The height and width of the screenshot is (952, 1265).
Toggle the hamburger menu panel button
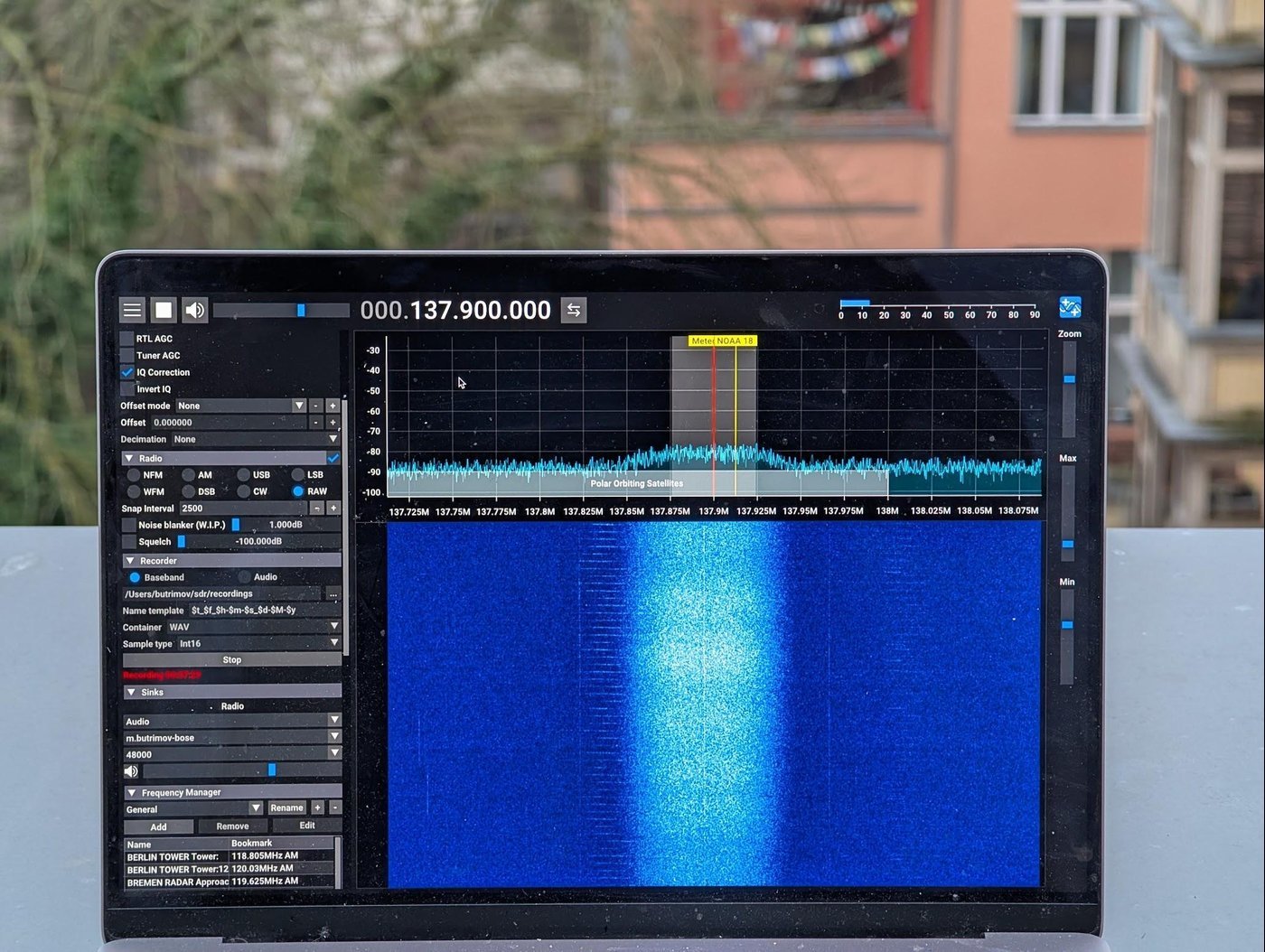132,310
